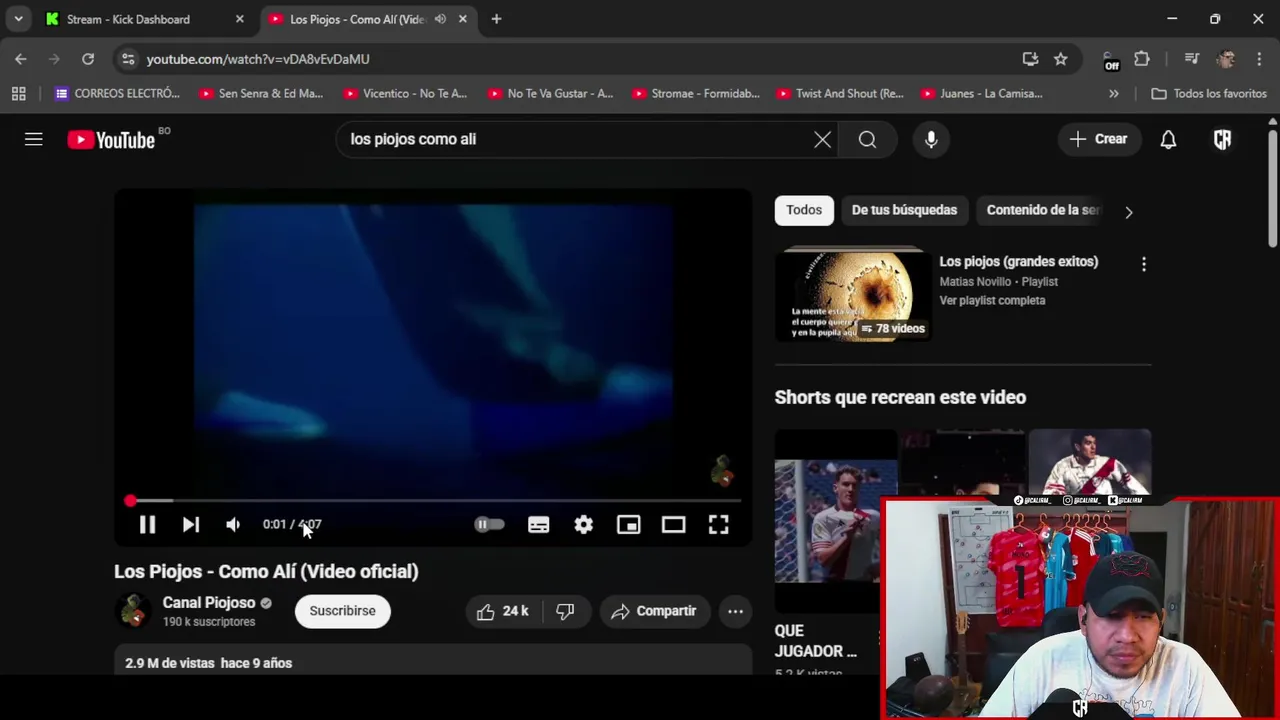Image resolution: width=1280 pixels, height=720 pixels.
Task: Open YouTube notifications bell
Action: pyautogui.click(x=1168, y=140)
